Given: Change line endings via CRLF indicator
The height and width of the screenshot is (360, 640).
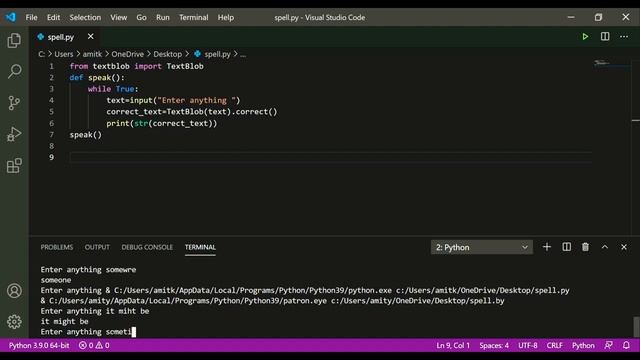Looking at the screenshot, I should point(554,345).
